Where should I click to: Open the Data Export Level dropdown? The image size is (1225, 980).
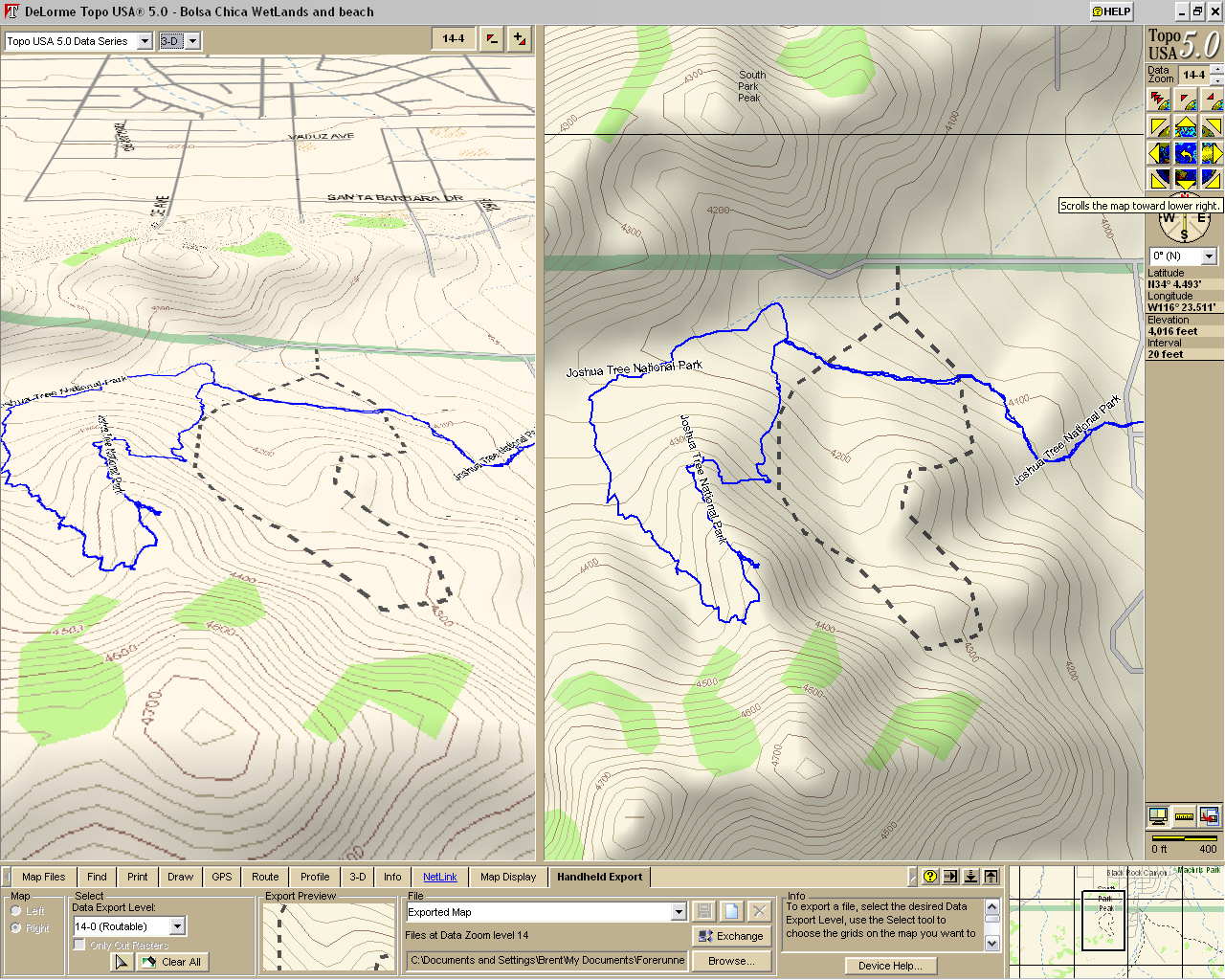tap(177, 926)
